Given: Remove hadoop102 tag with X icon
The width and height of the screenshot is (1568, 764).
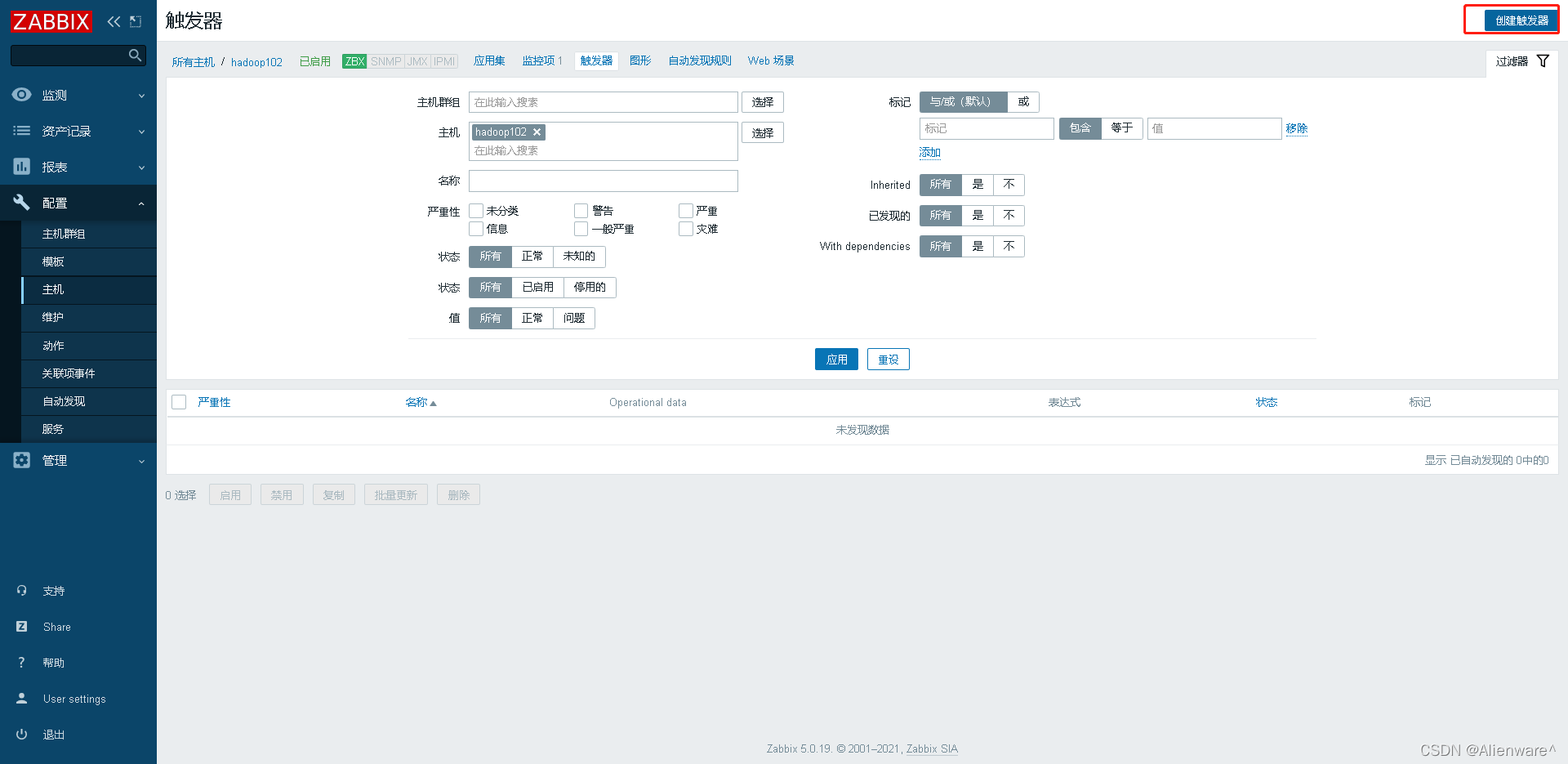Looking at the screenshot, I should click(537, 132).
